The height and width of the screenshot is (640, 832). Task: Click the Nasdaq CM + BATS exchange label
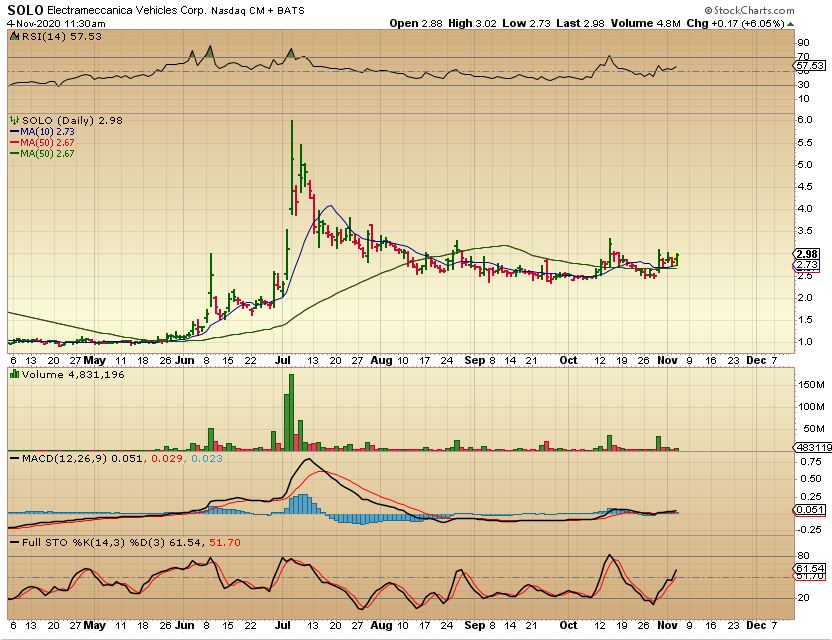point(258,10)
